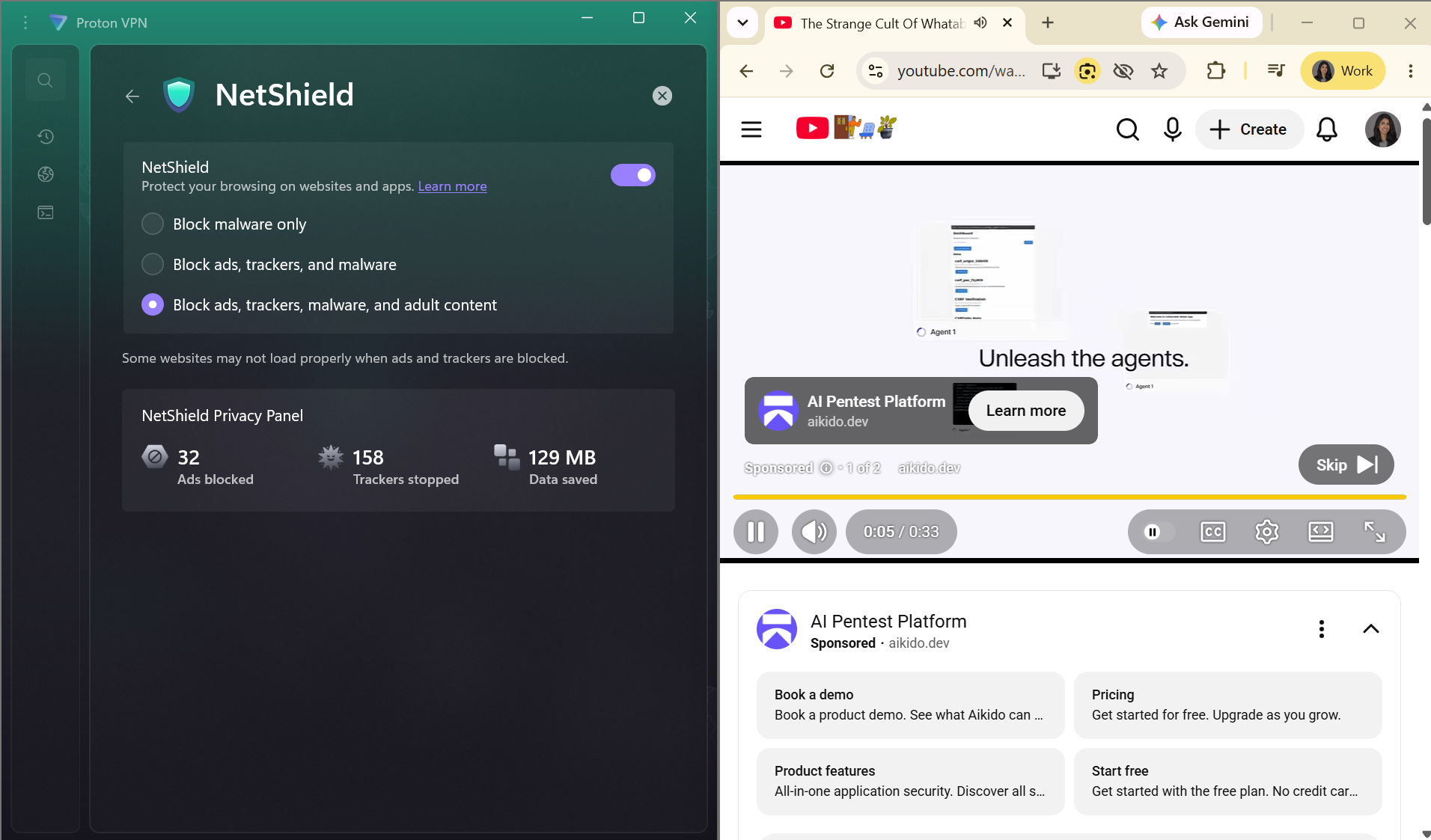1431x840 pixels.
Task: Go forward in Chrome history
Action: (787, 71)
